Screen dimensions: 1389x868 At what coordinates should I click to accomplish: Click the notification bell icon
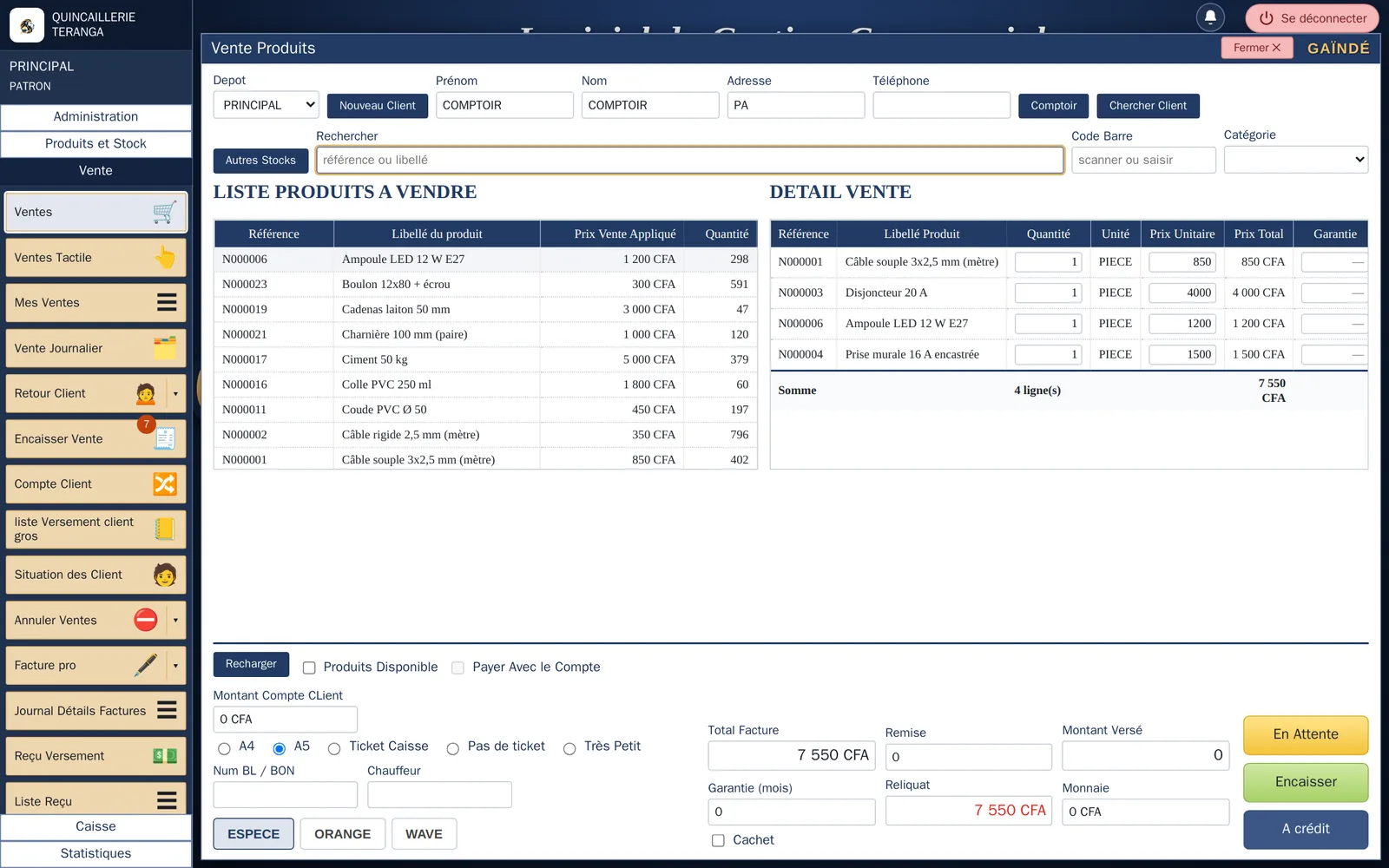point(1210,17)
